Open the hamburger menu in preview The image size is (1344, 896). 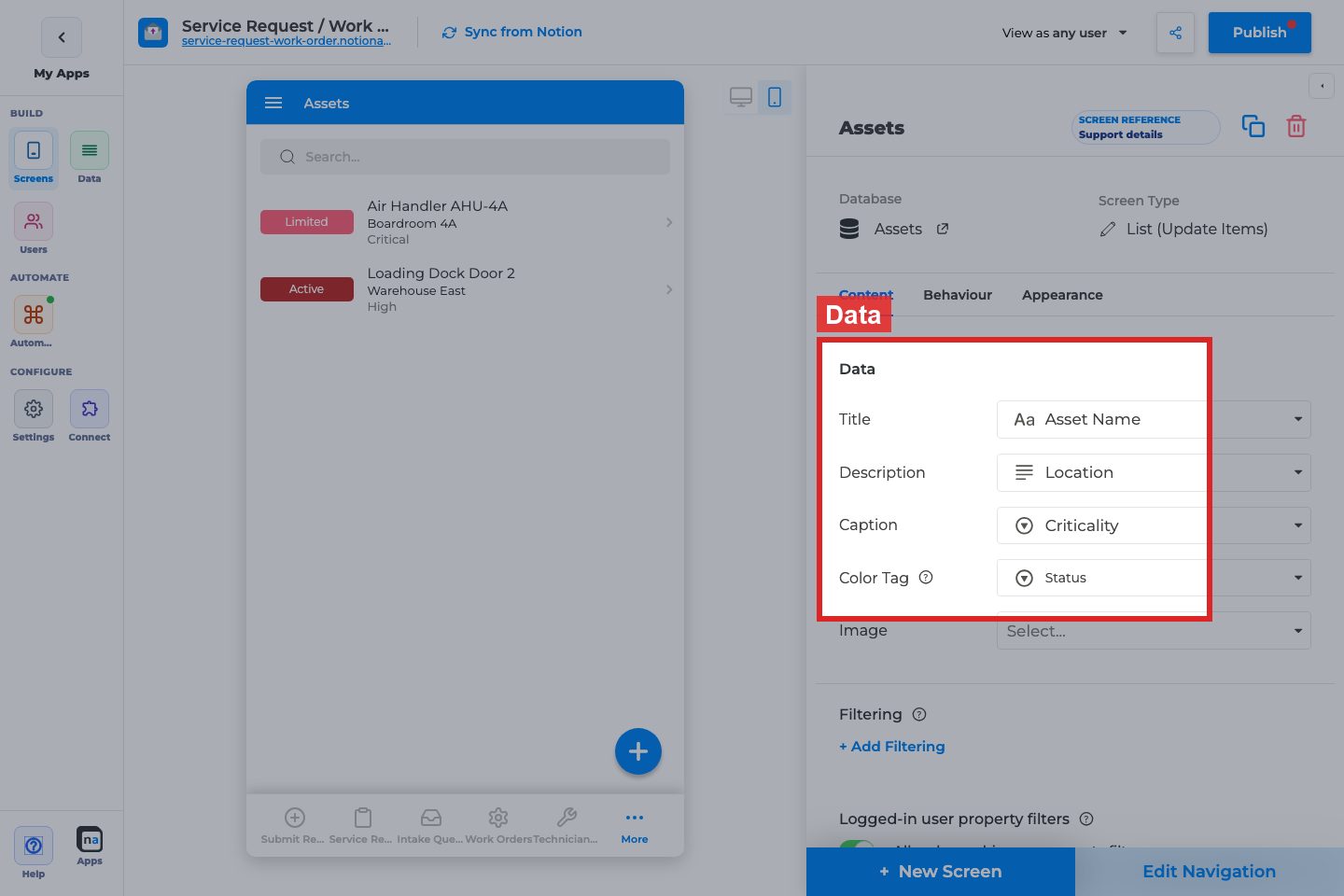(273, 103)
